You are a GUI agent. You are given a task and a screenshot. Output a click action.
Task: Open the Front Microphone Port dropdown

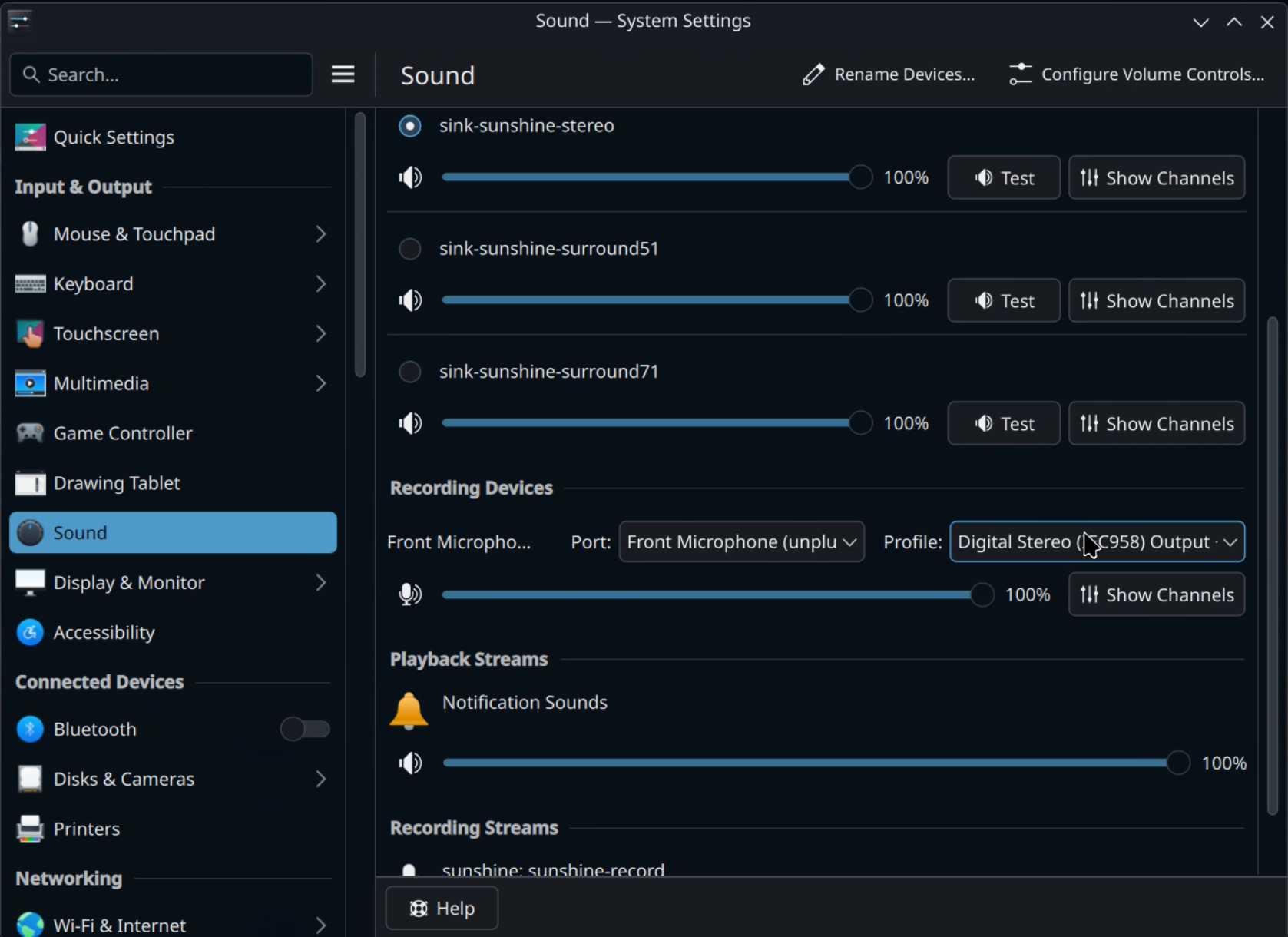coord(741,542)
